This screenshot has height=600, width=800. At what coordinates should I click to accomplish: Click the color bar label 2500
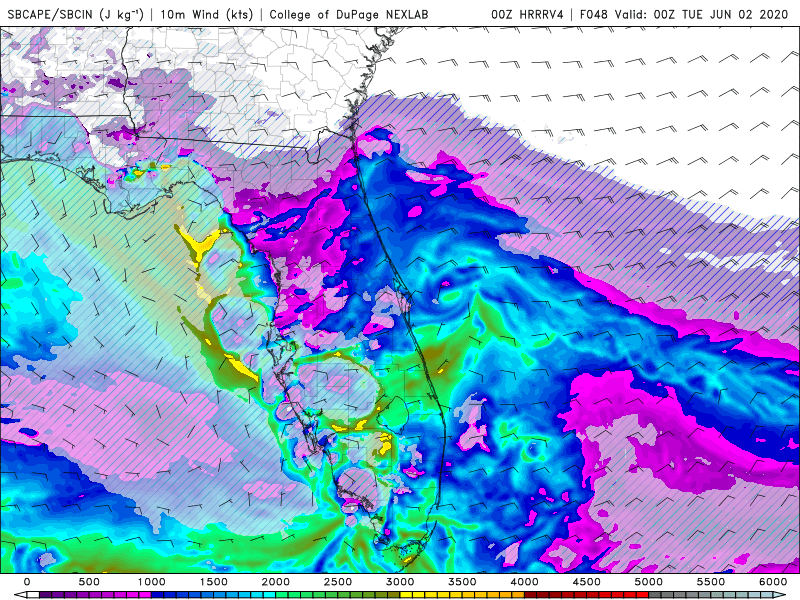point(338,582)
